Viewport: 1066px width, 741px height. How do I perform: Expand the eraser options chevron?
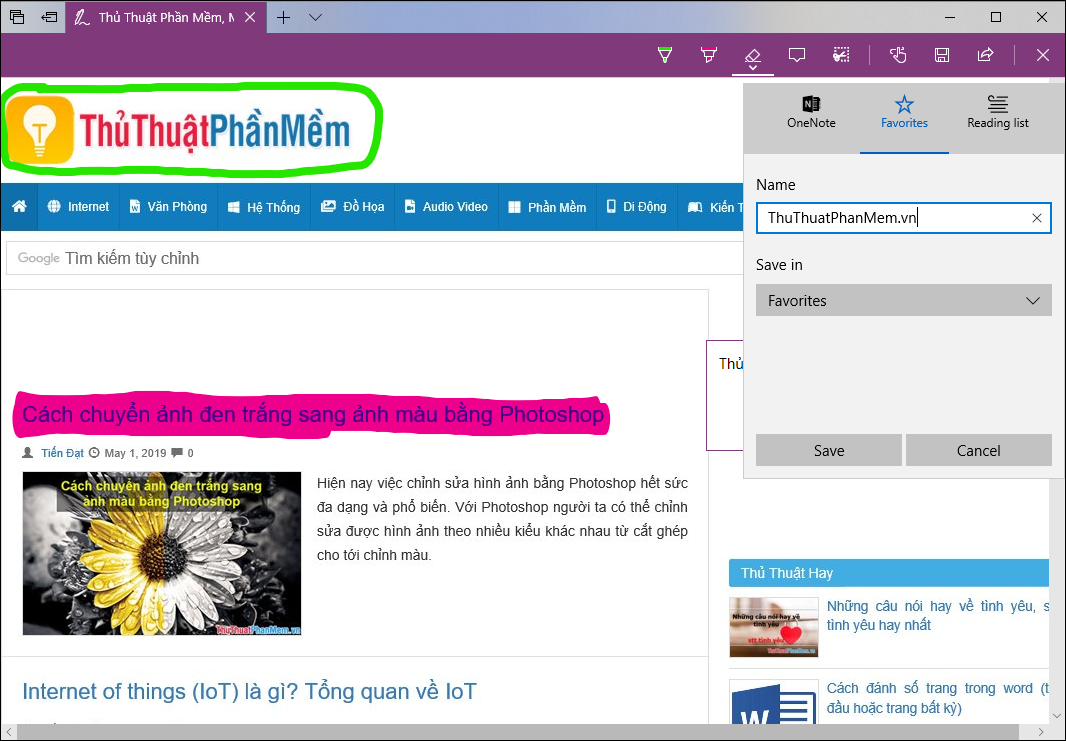(x=752, y=69)
